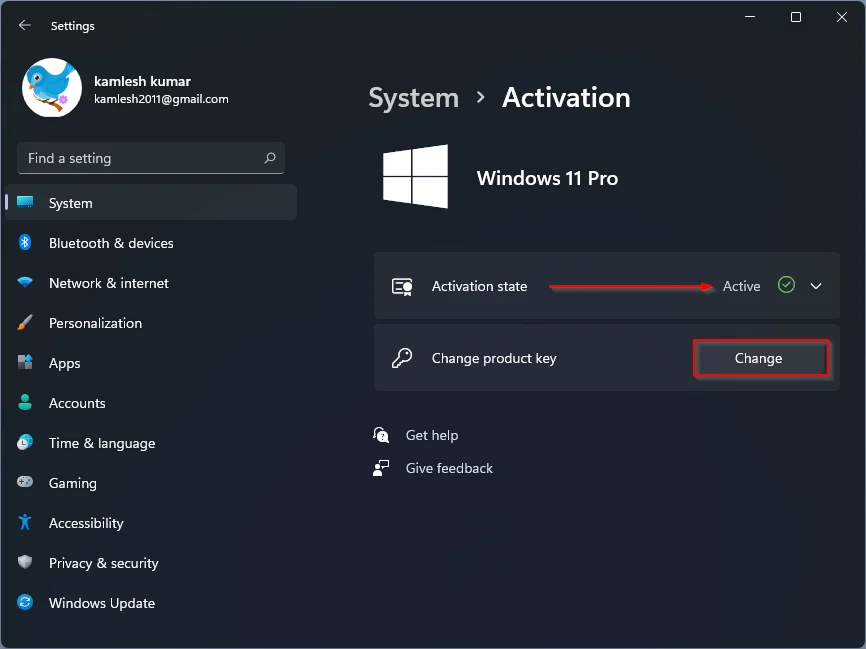Click the bird profile avatar picture
The height and width of the screenshot is (649, 866).
[52, 88]
